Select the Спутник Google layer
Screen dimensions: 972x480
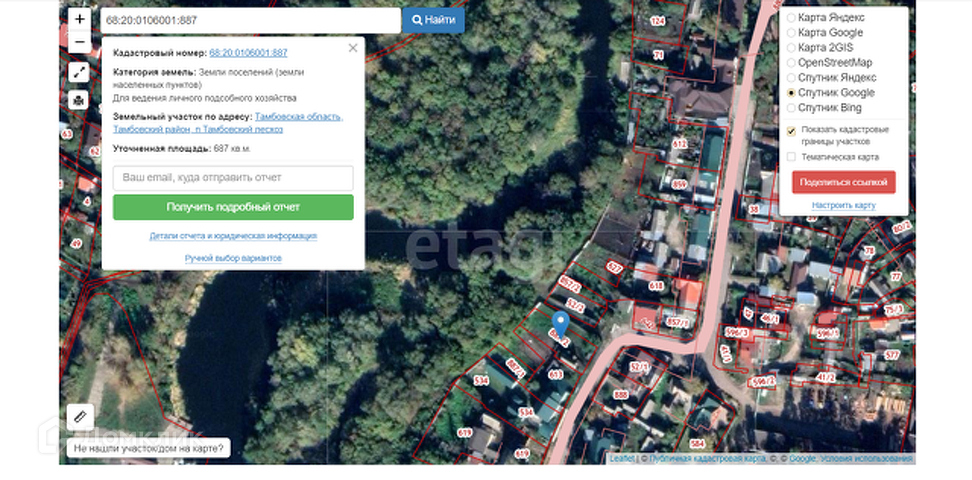[x=791, y=93]
